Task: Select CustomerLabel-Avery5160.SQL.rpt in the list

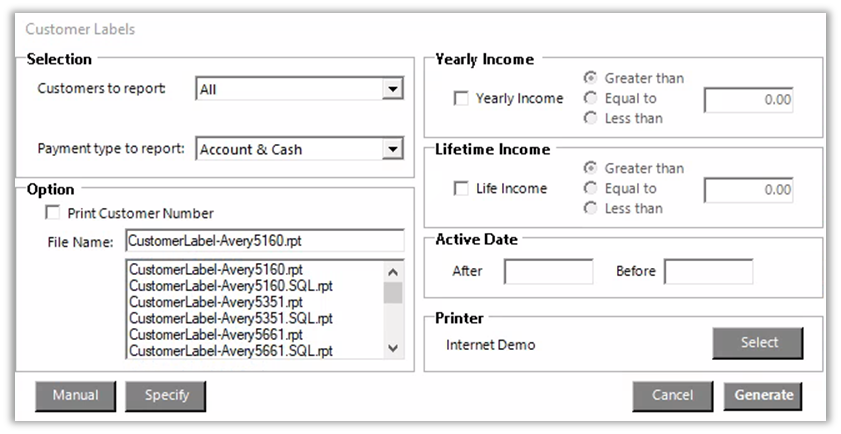Action: click(231, 286)
